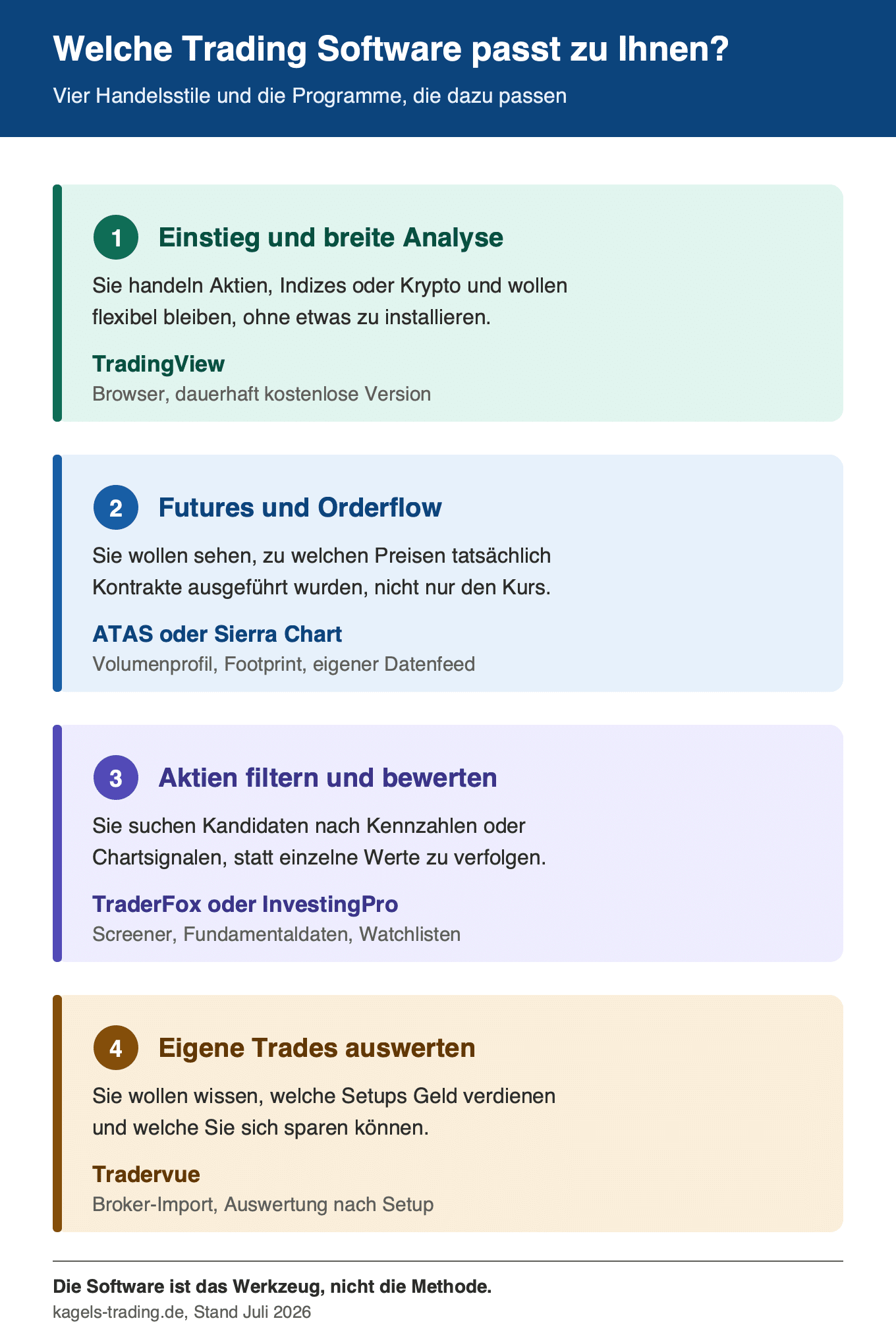The height and width of the screenshot is (1331, 896).
Task: Click heading Einstieg und breite Analyse
Action: [x=331, y=237]
